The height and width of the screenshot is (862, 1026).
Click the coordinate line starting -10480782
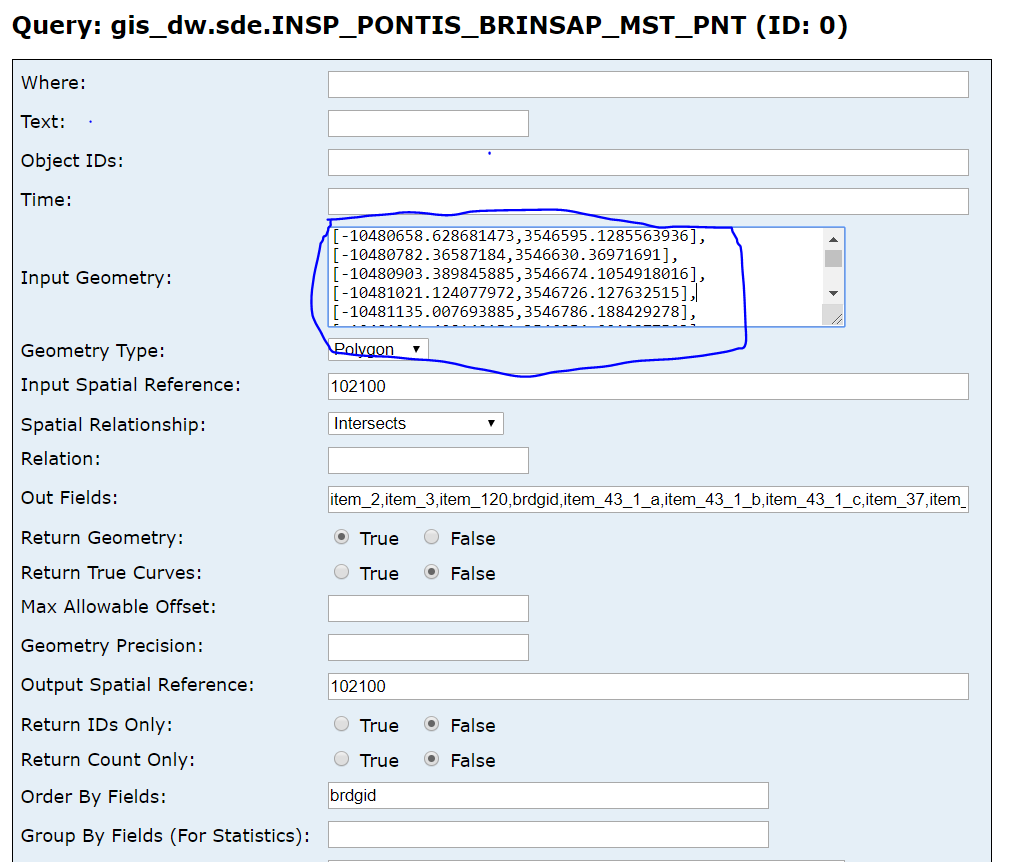coord(505,255)
